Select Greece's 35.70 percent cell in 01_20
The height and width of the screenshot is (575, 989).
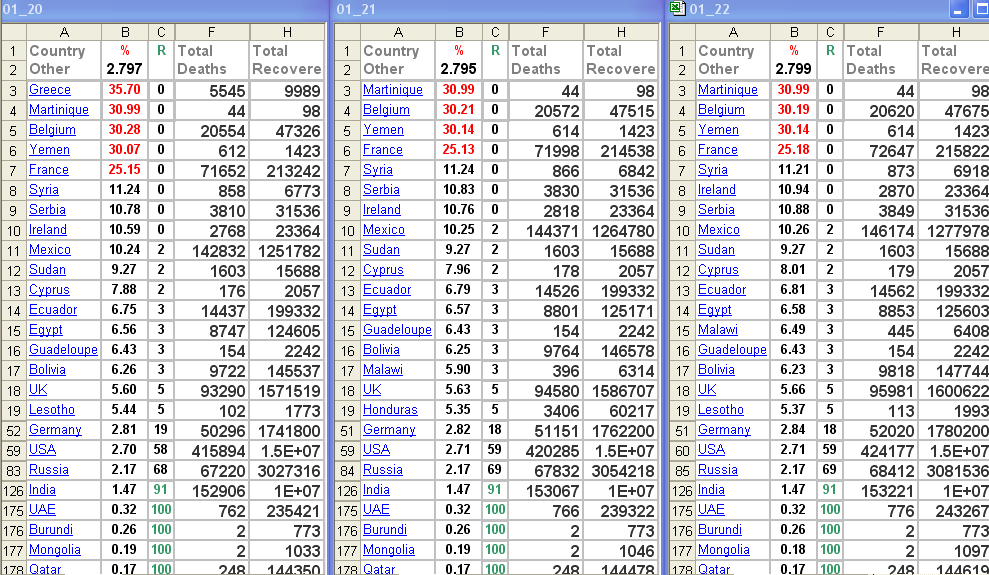pos(124,90)
